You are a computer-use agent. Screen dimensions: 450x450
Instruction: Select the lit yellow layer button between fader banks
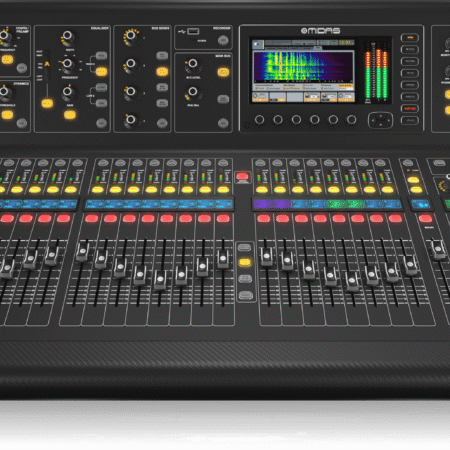point(245,262)
